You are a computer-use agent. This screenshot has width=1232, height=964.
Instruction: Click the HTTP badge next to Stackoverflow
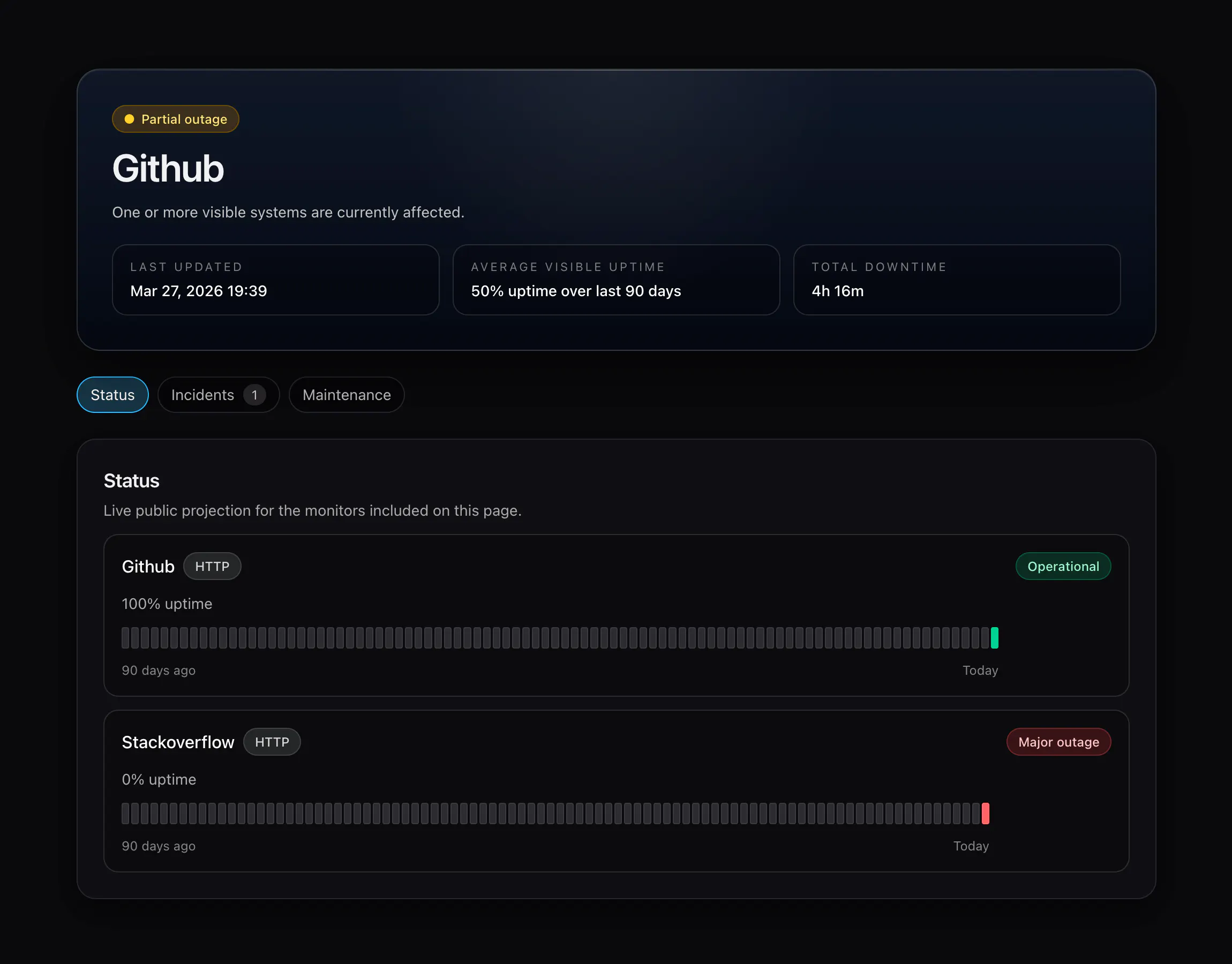pyautogui.click(x=272, y=742)
